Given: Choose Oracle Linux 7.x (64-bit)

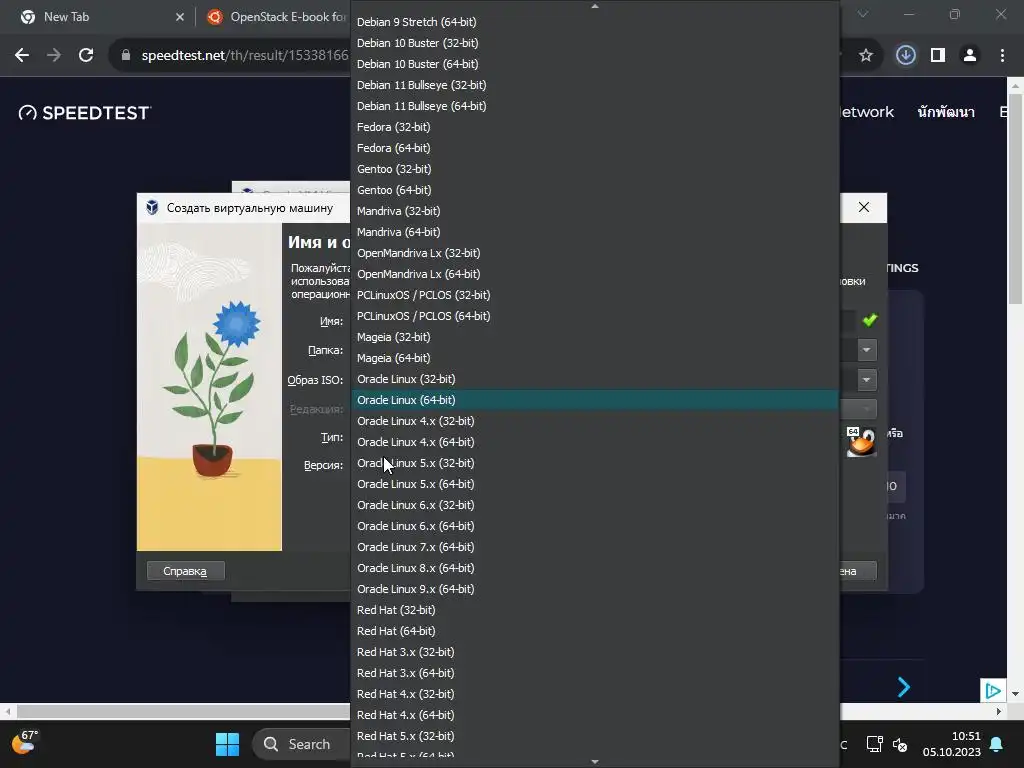Looking at the screenshot, I should tap(595, 547).
